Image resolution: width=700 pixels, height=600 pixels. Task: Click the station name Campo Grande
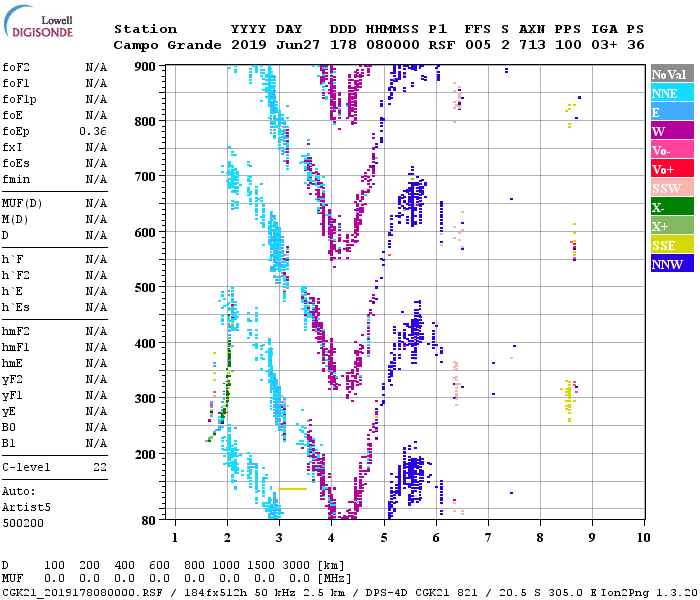pos(167,45)
